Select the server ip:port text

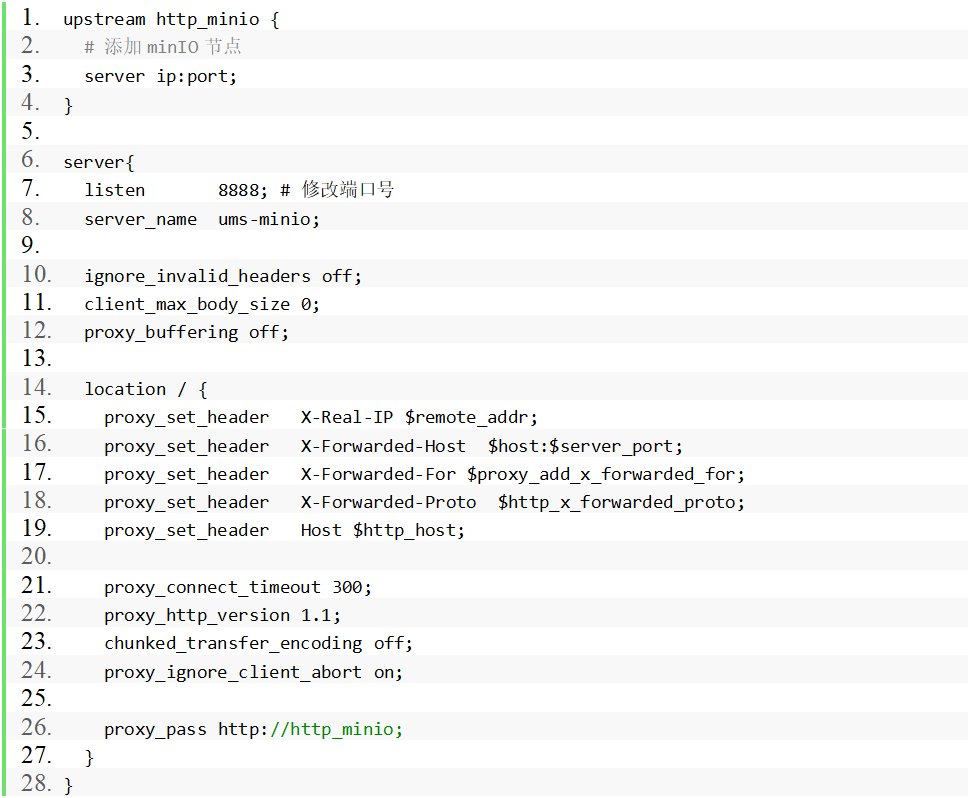tap(161, 76)
